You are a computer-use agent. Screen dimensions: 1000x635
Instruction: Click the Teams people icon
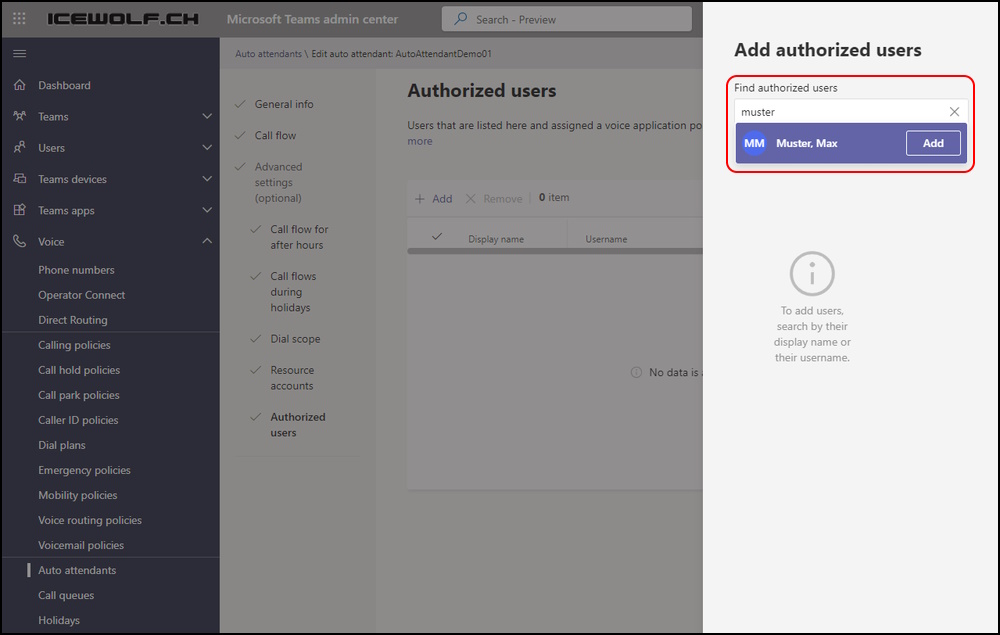20,116
